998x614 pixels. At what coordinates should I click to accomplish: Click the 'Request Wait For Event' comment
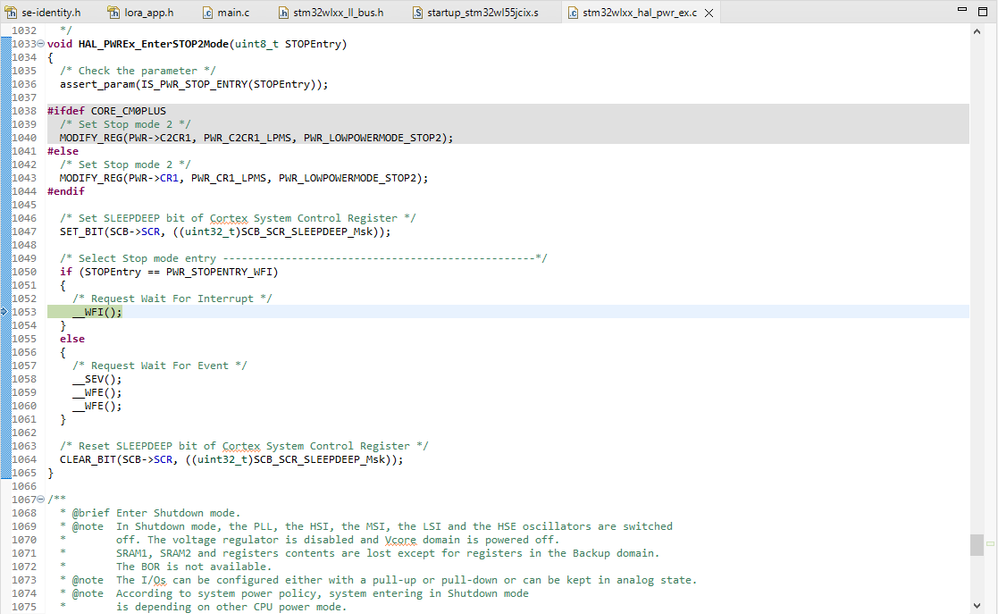[160, 366]
